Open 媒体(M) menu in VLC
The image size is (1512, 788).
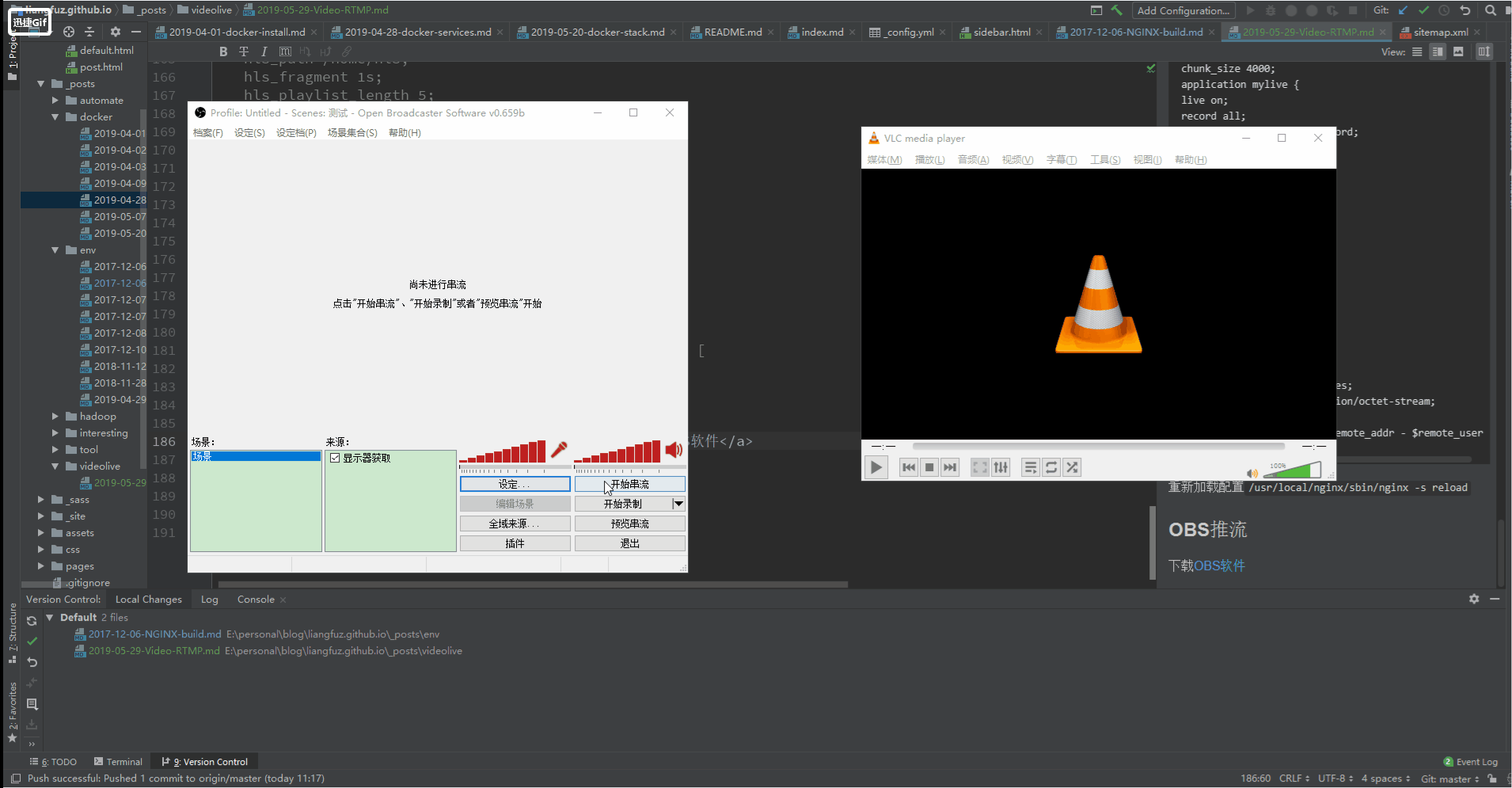coord(884,159)
